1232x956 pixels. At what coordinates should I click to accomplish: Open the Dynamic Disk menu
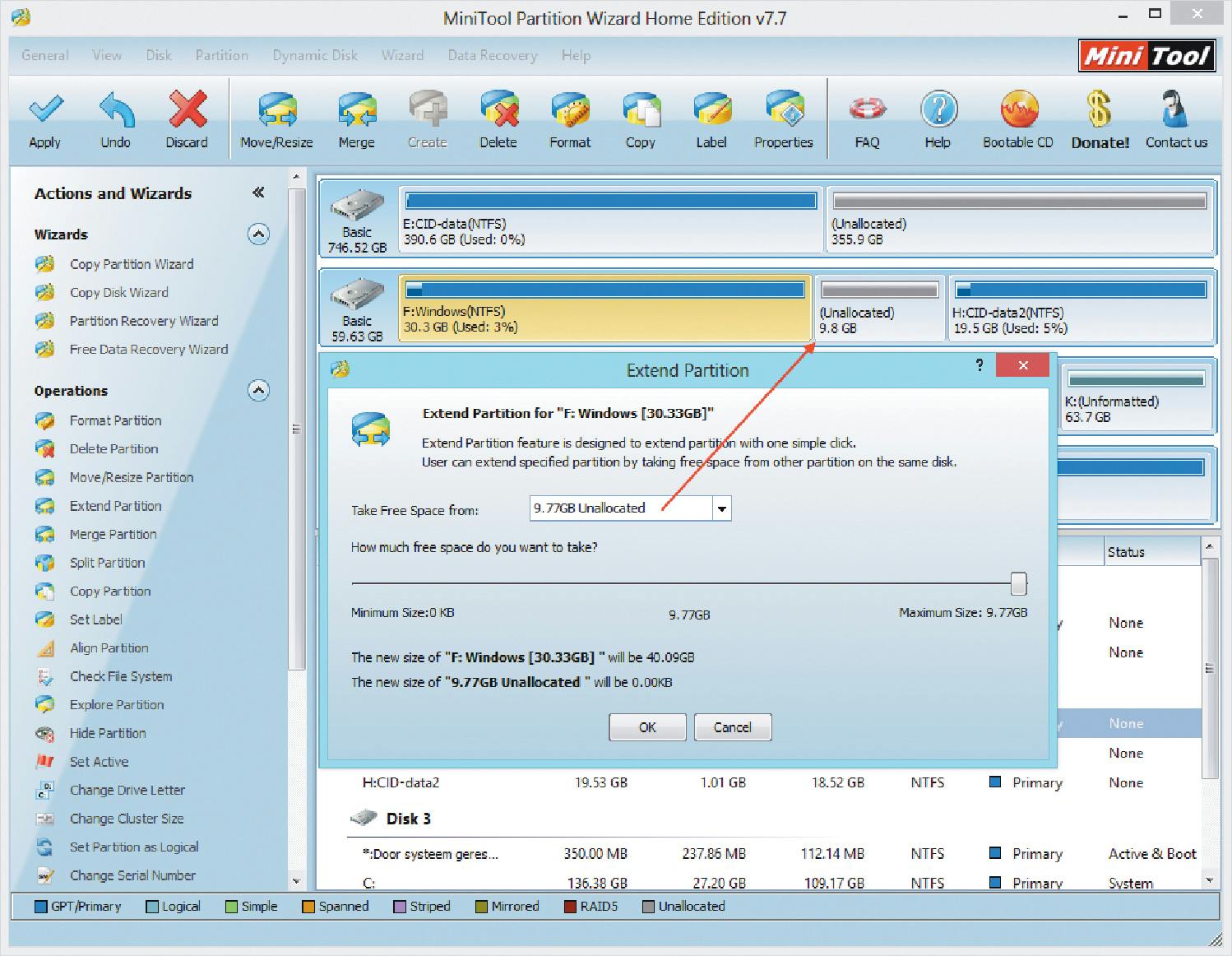pyautogui.click(x=315, y=55)
